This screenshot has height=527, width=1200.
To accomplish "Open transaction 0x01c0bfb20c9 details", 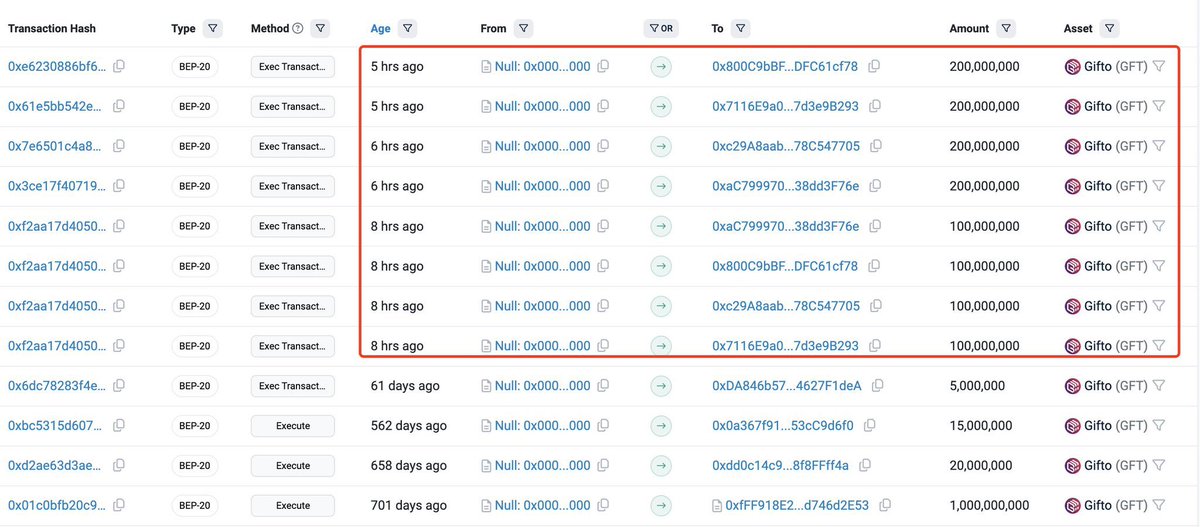I will tap(56, 506).
